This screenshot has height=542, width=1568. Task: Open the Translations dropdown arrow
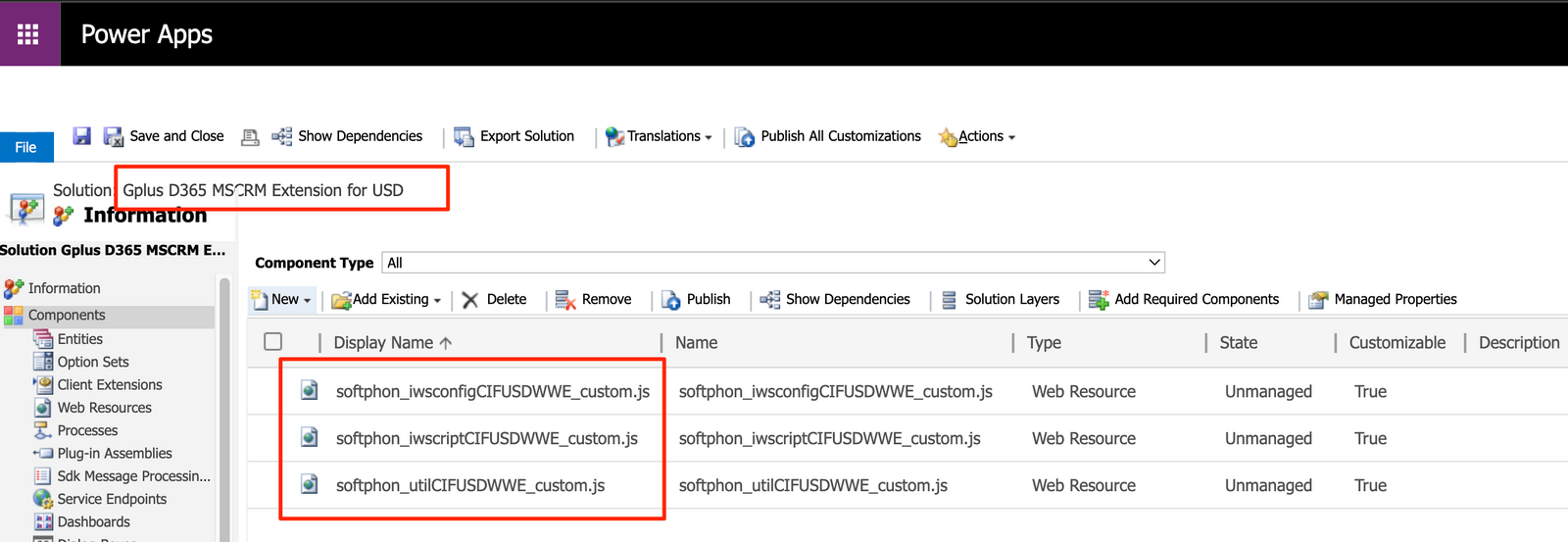709,138
